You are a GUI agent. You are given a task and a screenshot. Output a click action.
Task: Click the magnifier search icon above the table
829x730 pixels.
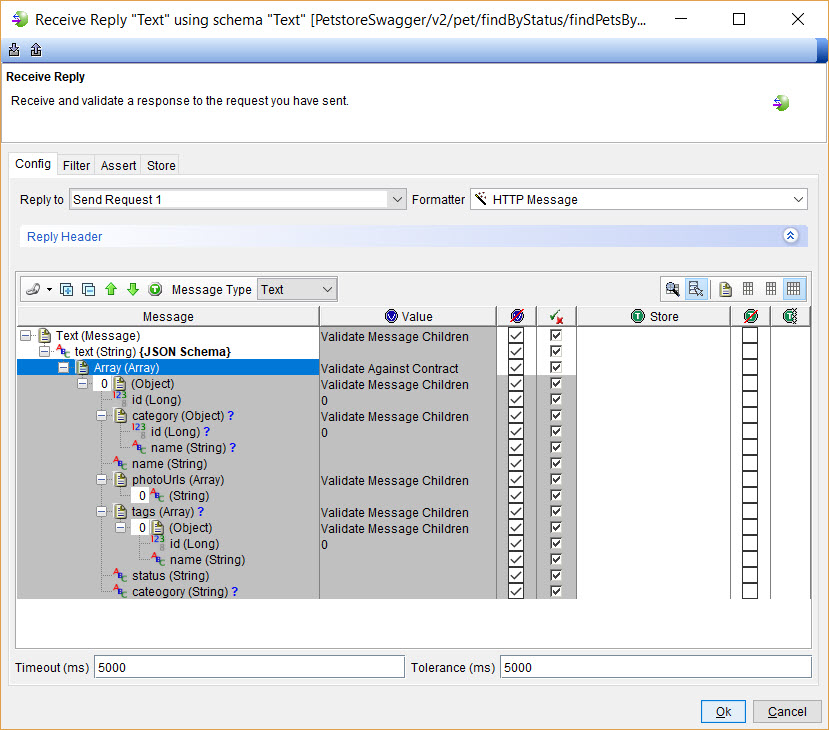673,288
